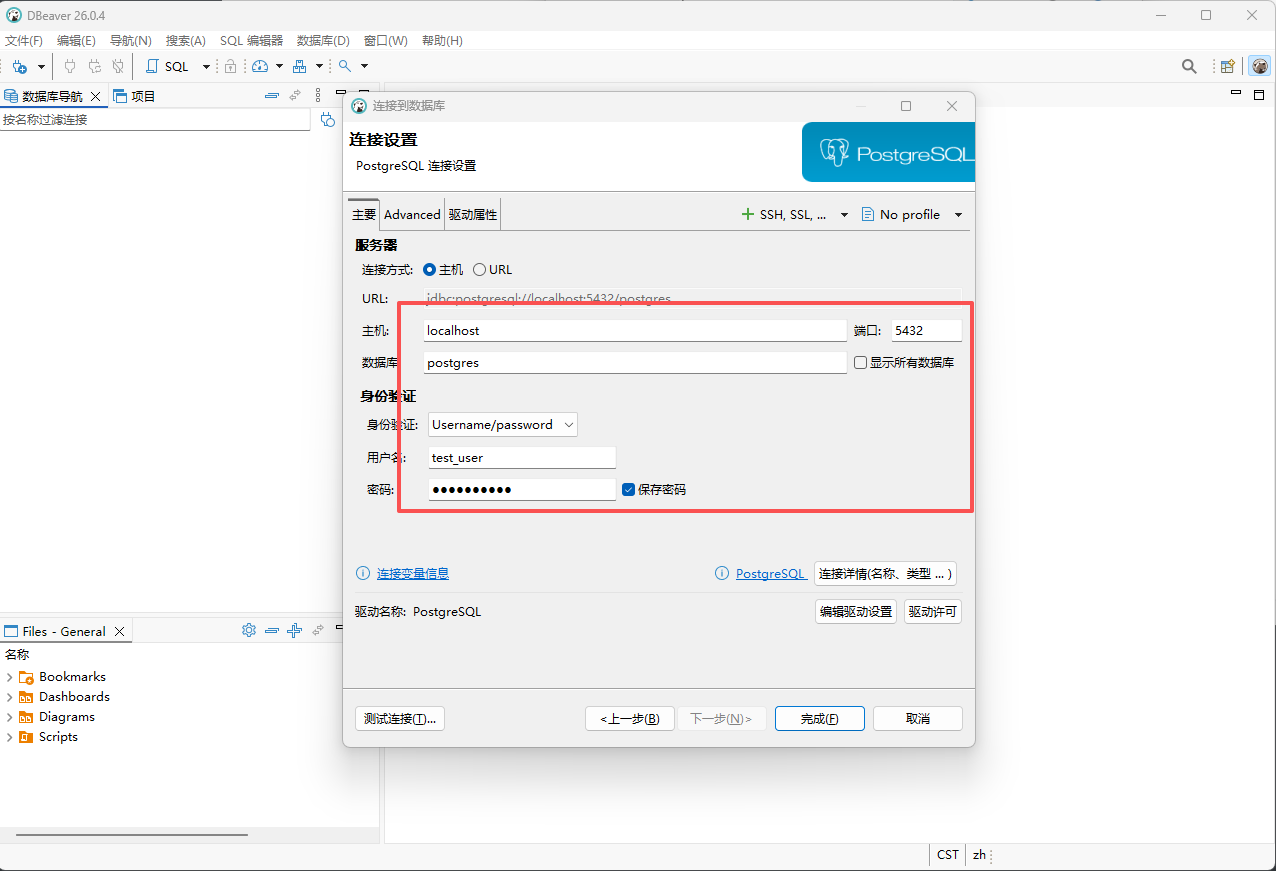Open the 文件(F) menu
This screenshot has width=1276, height=871.
click(24, 41)
